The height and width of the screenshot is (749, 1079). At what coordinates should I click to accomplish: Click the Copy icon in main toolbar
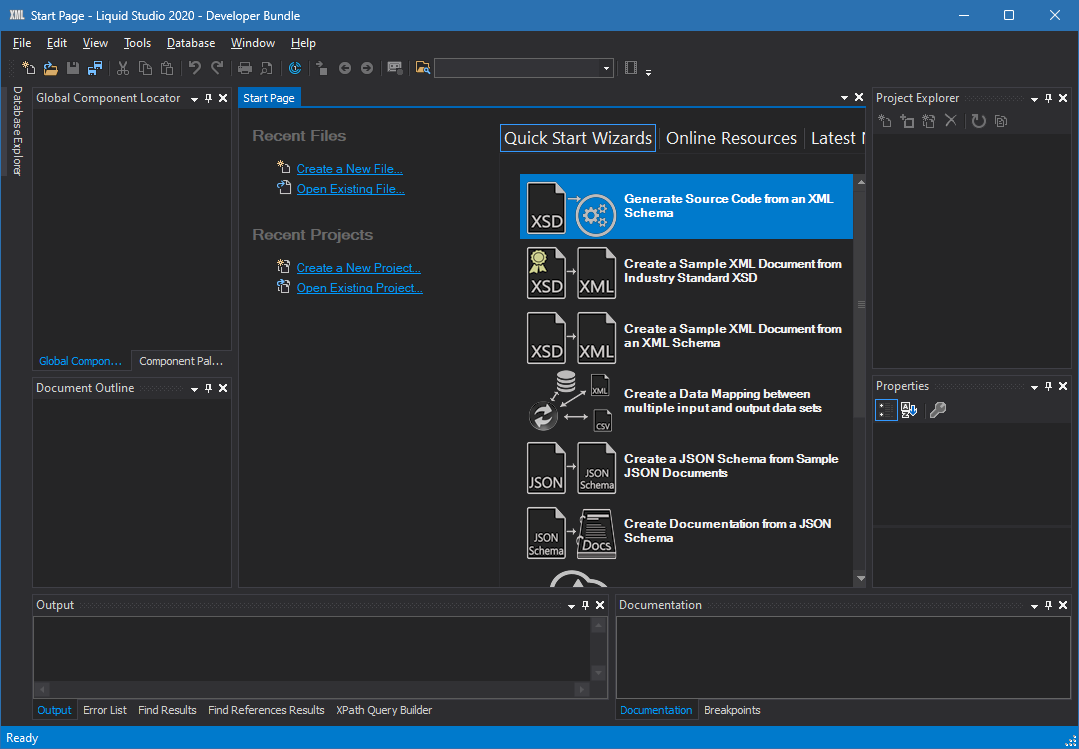[145, 67]
